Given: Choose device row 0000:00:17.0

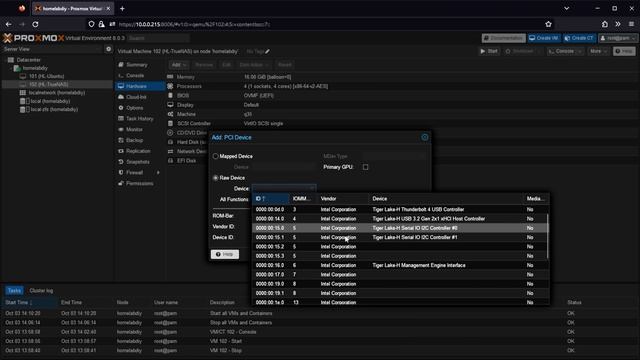Looking at the screenshot, I should pyautogui.click(x=400, y=275).
